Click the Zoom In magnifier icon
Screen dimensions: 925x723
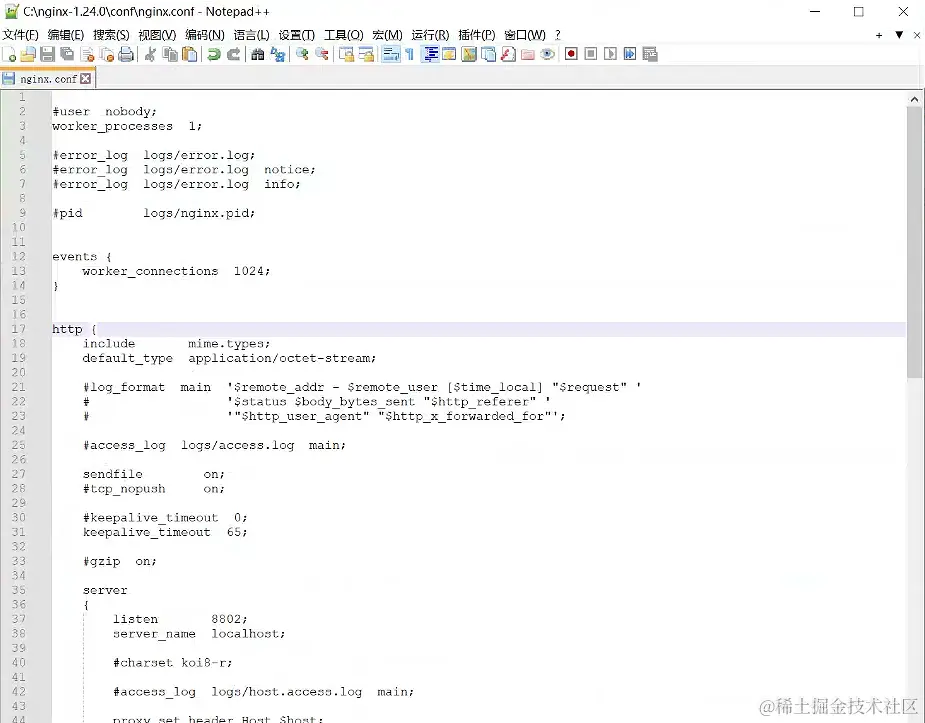click(x=302, y=54)
